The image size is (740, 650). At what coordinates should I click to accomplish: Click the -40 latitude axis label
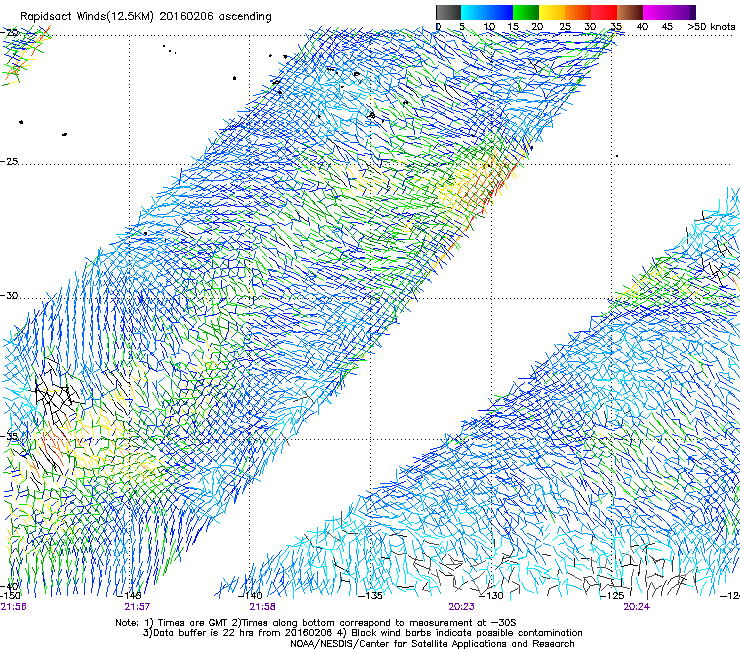pyautogui.click(x=9, y=587)
